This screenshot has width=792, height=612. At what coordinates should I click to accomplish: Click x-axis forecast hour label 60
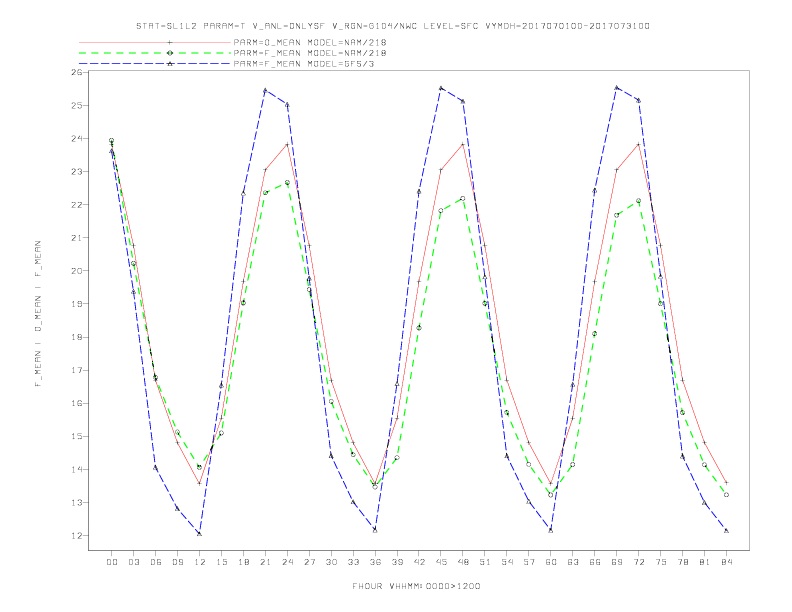(x=551, y=562)
